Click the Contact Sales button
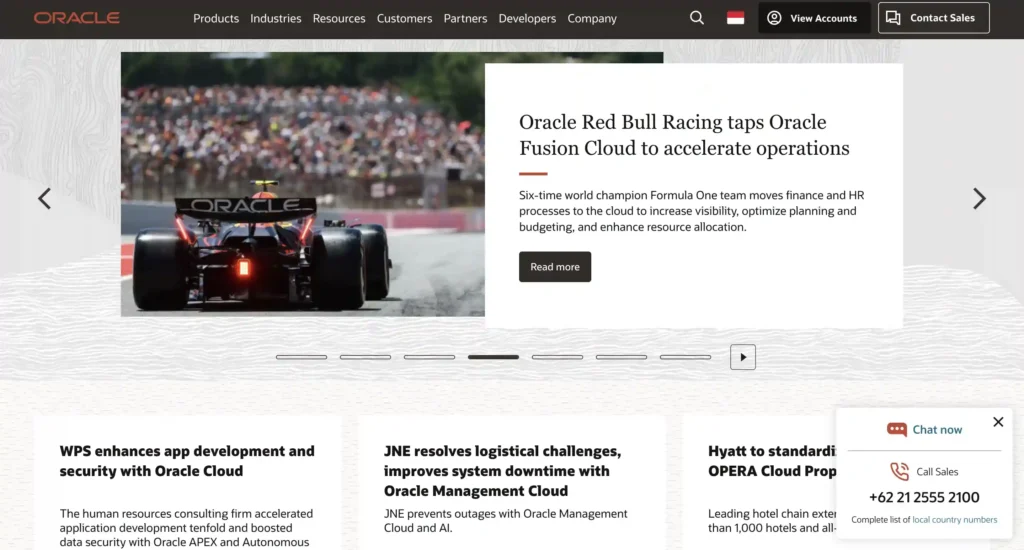 coord(933,18)
